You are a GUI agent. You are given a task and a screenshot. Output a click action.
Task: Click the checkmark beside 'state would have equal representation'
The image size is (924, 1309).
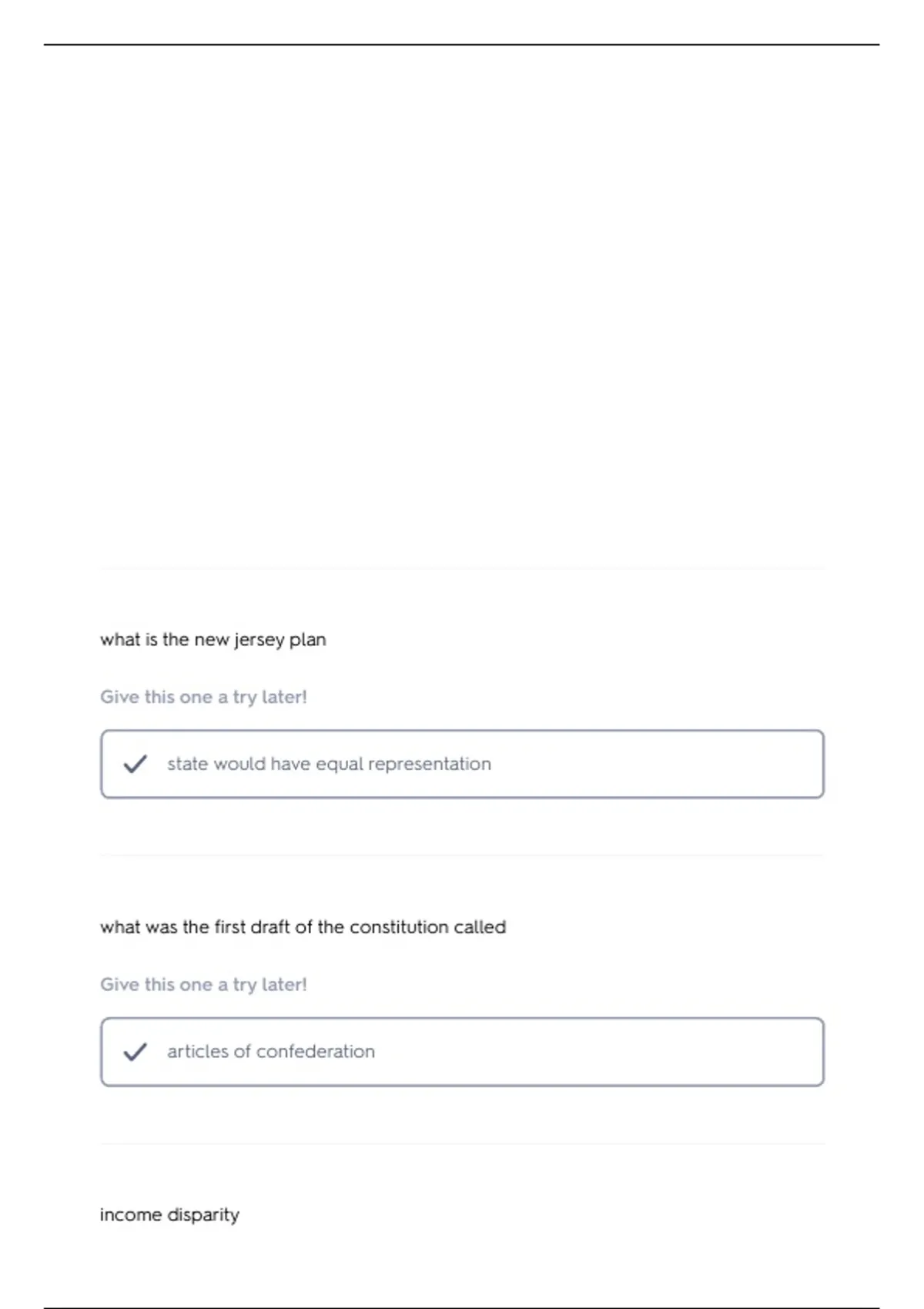136,764
